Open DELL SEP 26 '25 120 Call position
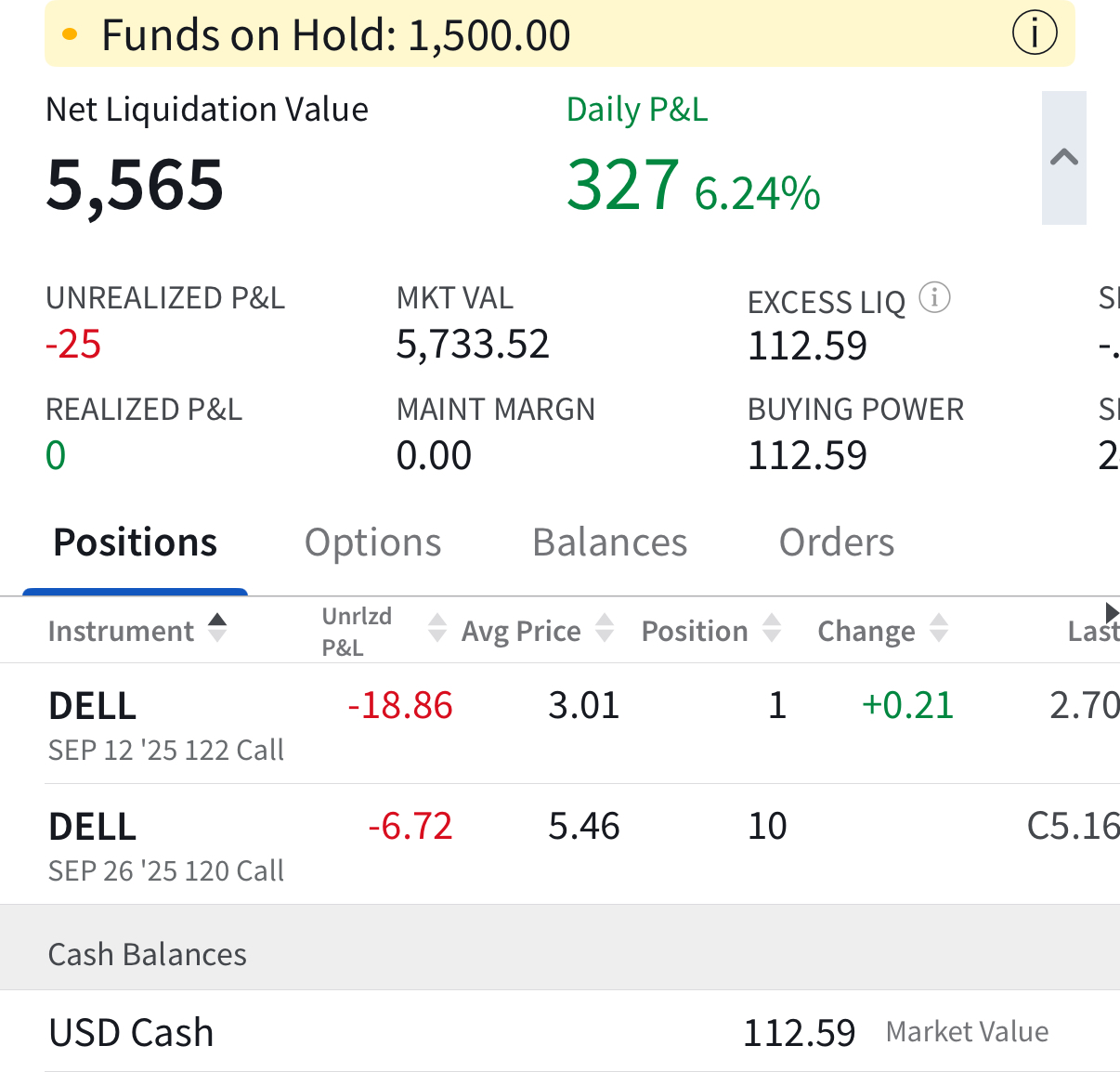 click(165, 845)
